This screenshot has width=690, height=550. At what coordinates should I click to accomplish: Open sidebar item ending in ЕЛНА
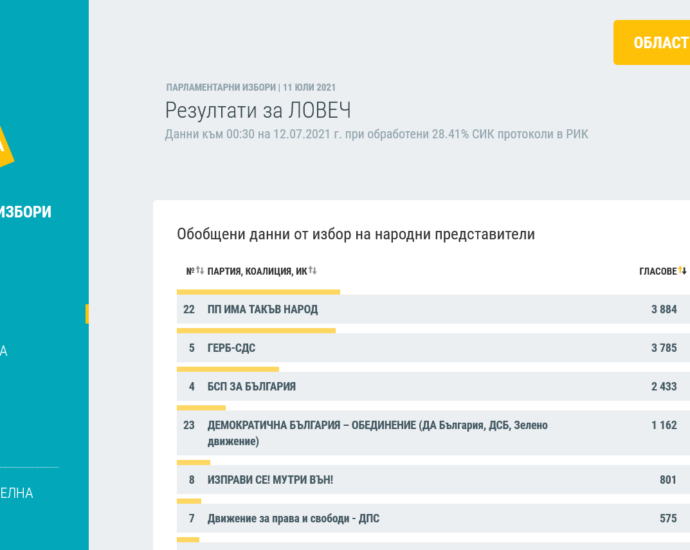coord(16,493)
